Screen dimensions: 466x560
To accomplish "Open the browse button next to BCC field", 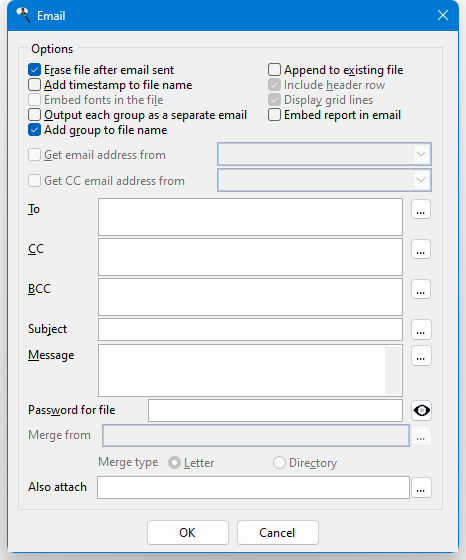I will tap(421, 289).
